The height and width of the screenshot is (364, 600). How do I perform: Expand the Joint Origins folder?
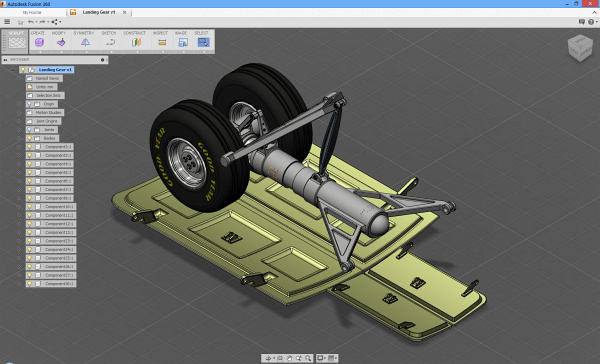(19, 121)
